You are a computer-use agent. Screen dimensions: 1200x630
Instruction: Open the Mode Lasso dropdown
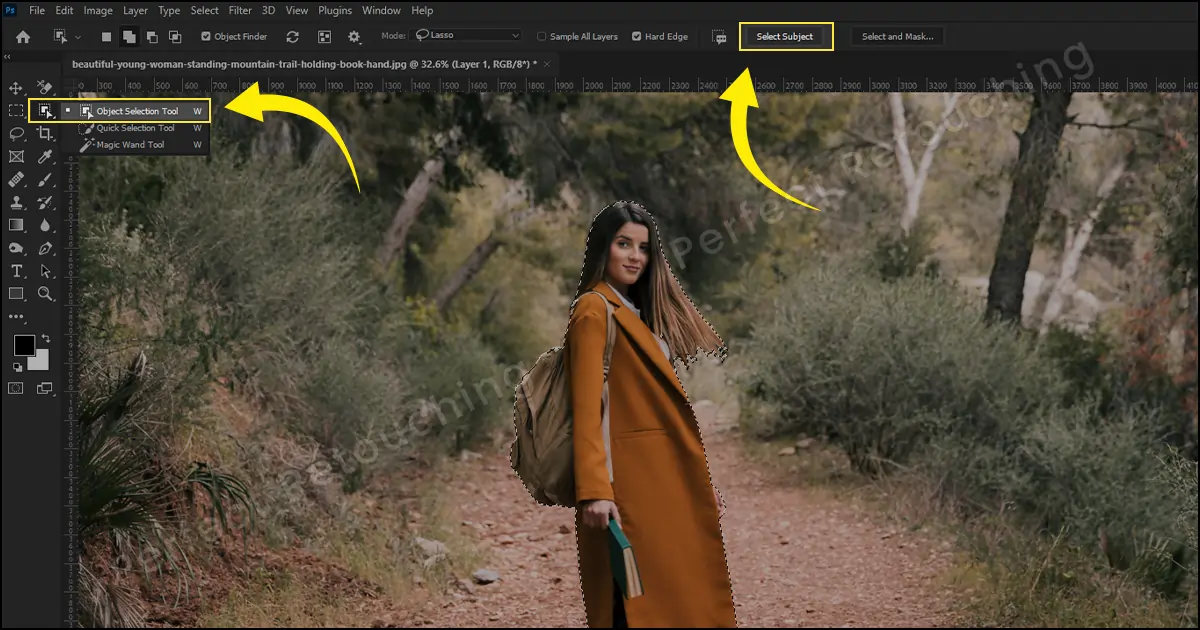coord(466,36)
